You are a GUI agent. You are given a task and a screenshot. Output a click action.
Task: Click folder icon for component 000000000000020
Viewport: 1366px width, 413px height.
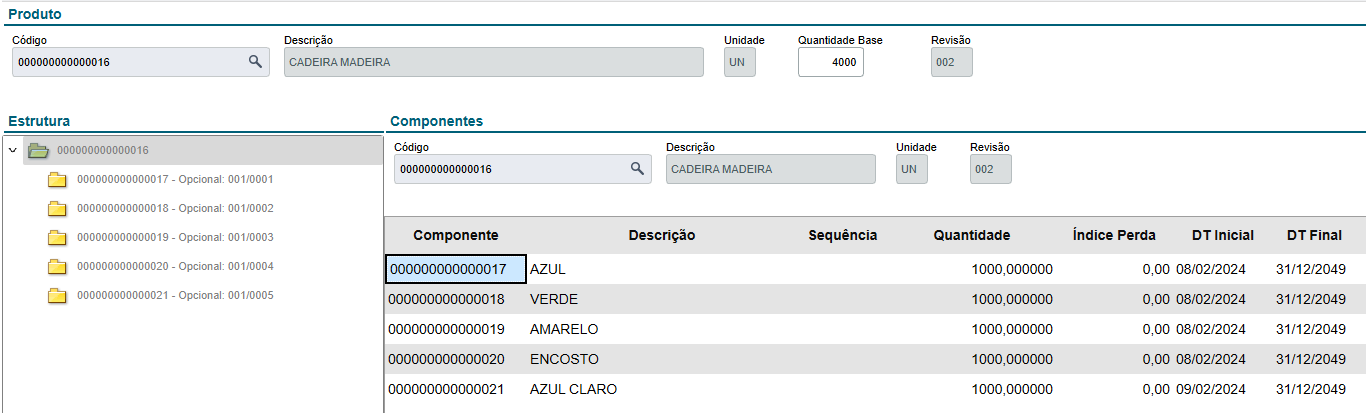(x=57, y=267)
